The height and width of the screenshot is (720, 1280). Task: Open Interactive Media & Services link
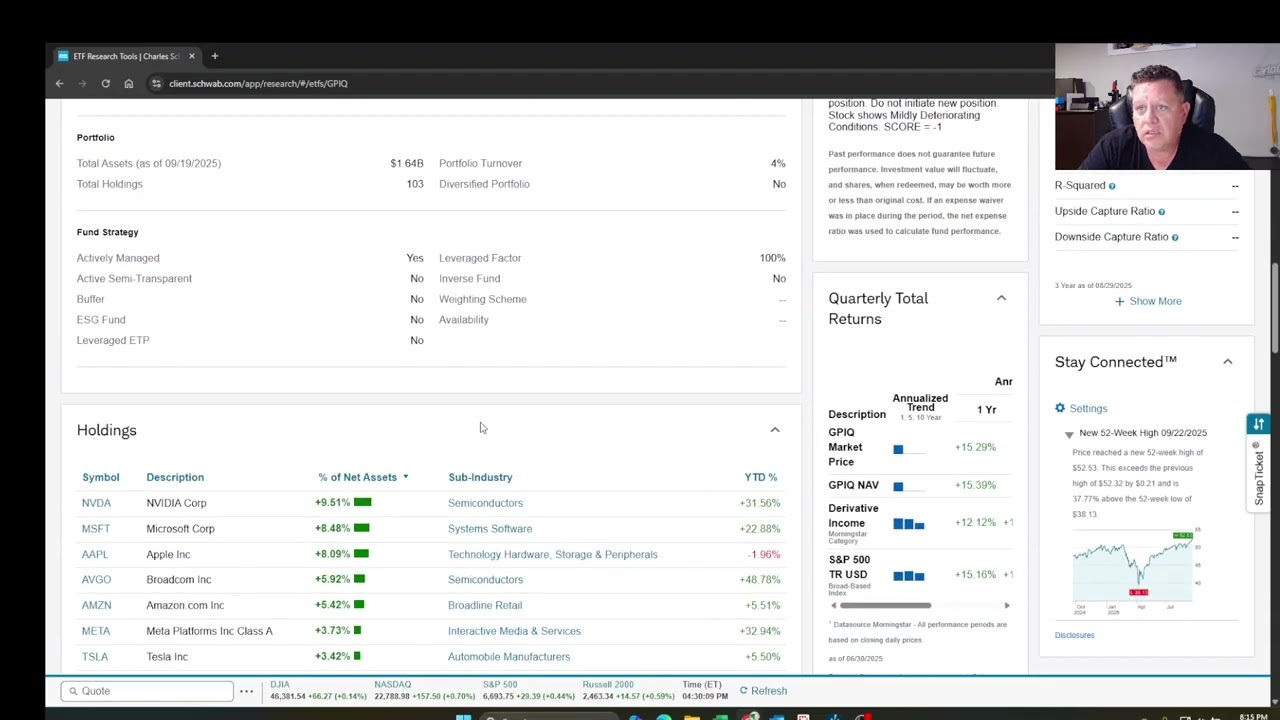point(514,631)
